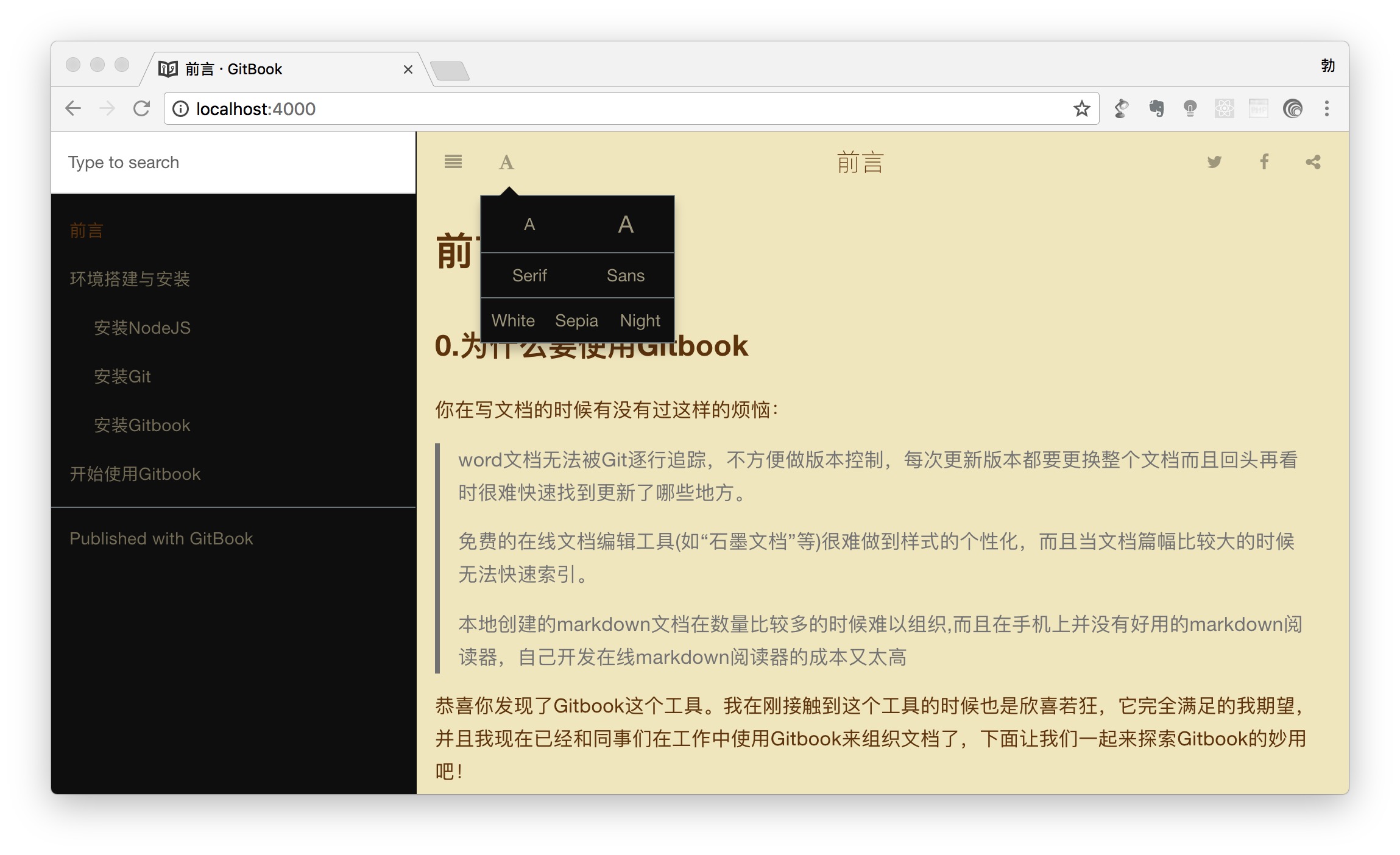The width and height of the screenshot is (1400, 855).
Task: Click Published with GitBook link
Action: [161, 539]
